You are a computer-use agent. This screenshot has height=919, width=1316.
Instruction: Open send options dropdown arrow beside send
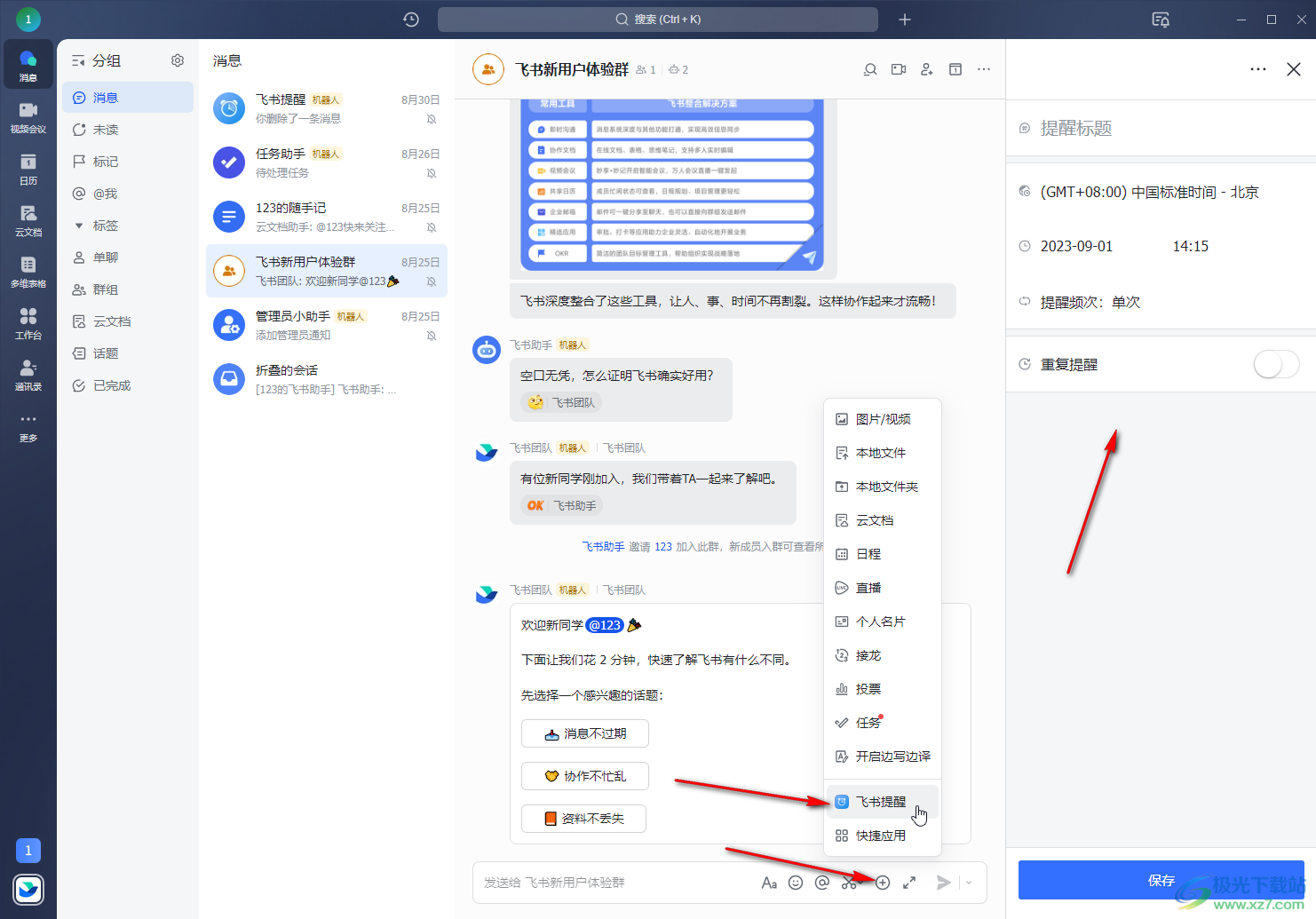(969, 883)
